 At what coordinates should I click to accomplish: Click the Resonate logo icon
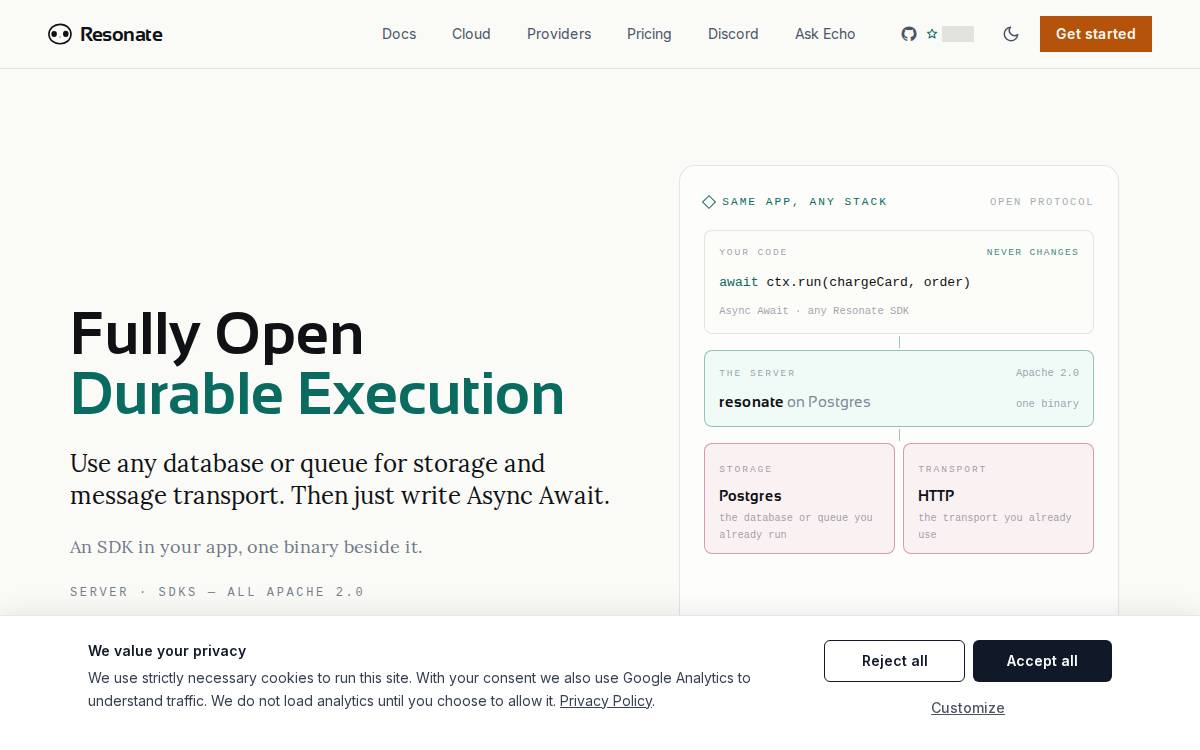60,34
